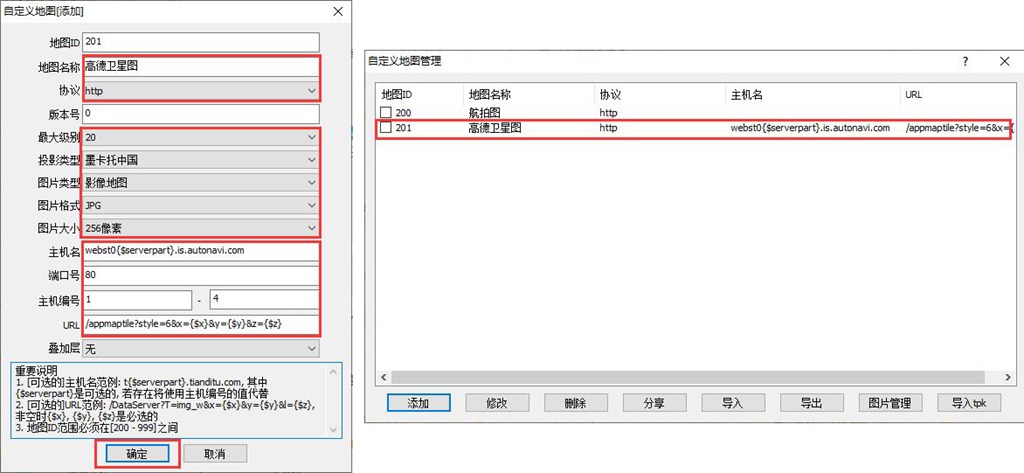Screen dimensions: 1024x473
Task: Tick the checkbox for map ID 200
Action: (386, 112)
